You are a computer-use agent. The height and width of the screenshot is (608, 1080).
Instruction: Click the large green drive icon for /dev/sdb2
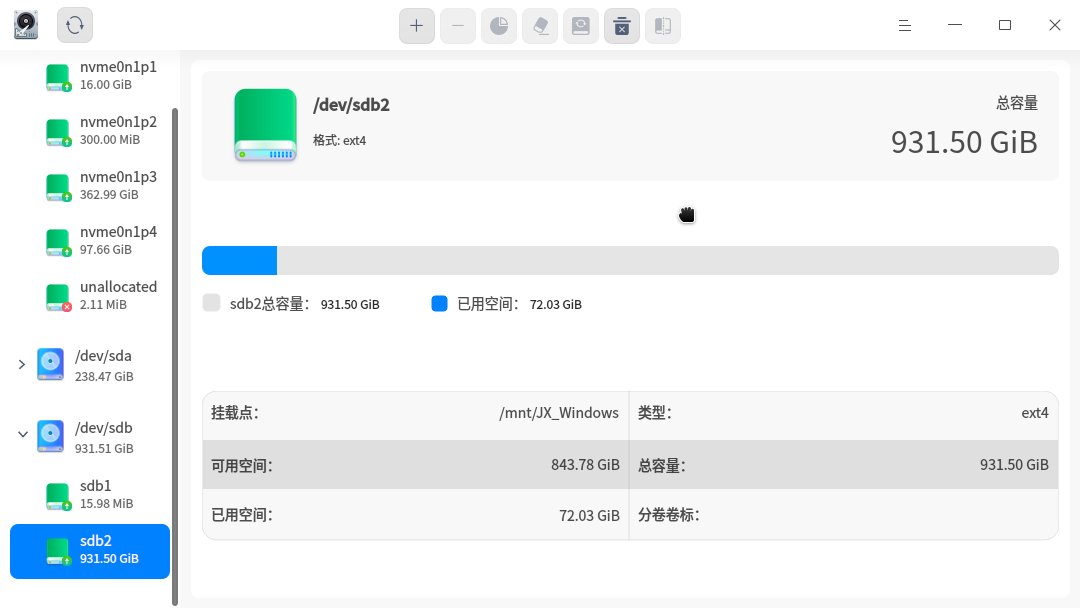click(x=265, y=125)
